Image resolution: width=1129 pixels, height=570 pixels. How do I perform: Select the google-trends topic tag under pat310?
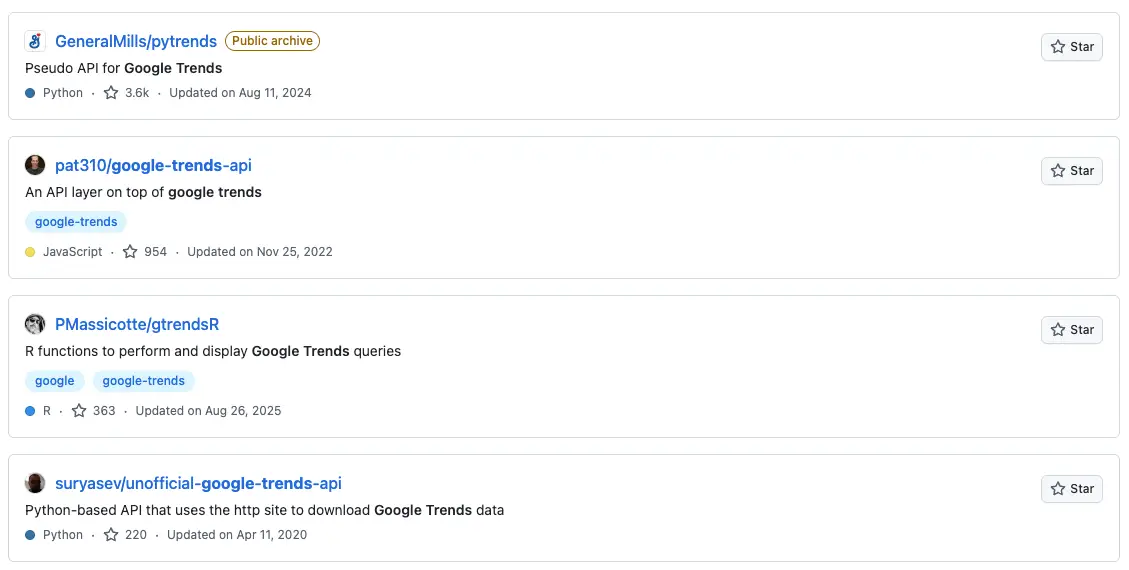[x=76, y=222]
